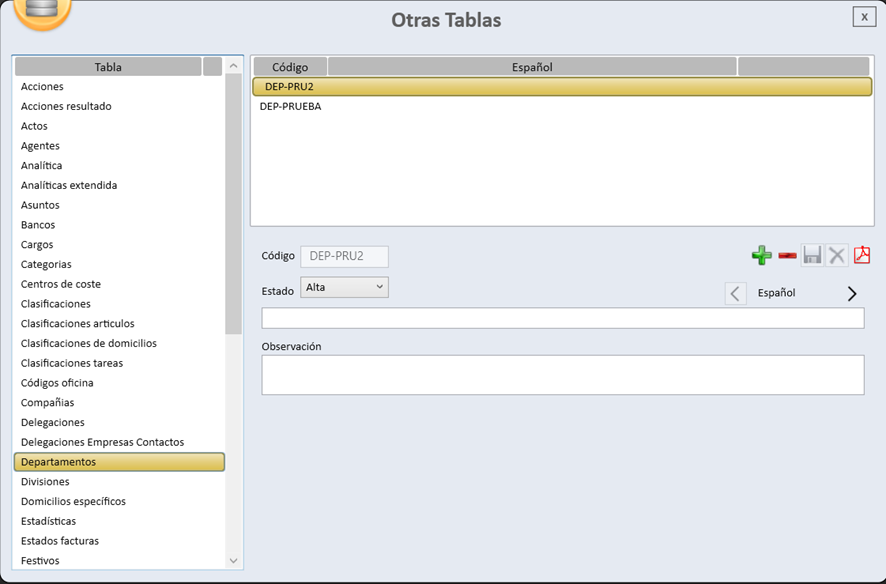Click the database logo icon at top left
Viewport: 886px width, 584px height.
pos(42,10)
